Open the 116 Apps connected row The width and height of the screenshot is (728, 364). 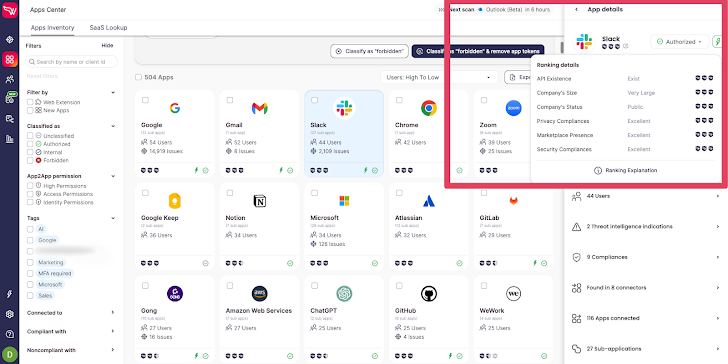646,318
